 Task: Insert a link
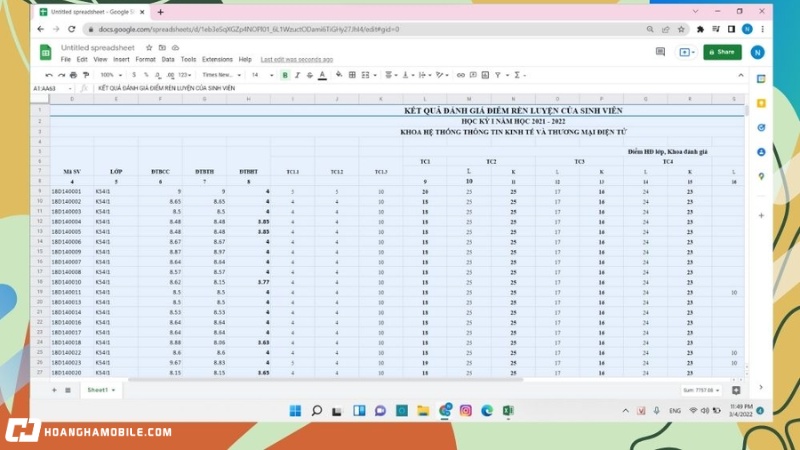[x=461, y=75]
